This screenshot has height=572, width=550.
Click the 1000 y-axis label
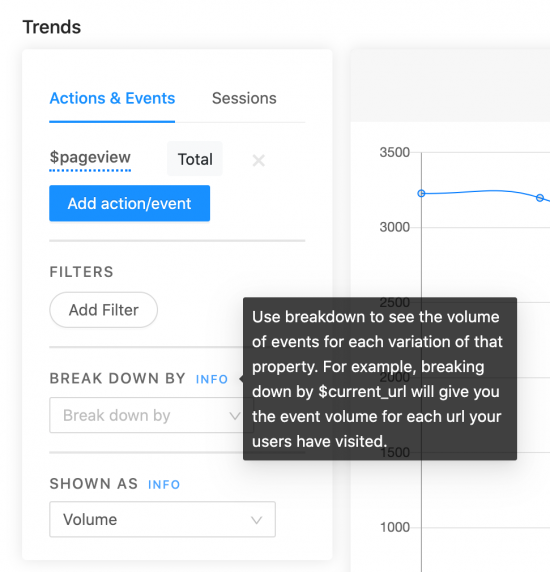[395, 527]
